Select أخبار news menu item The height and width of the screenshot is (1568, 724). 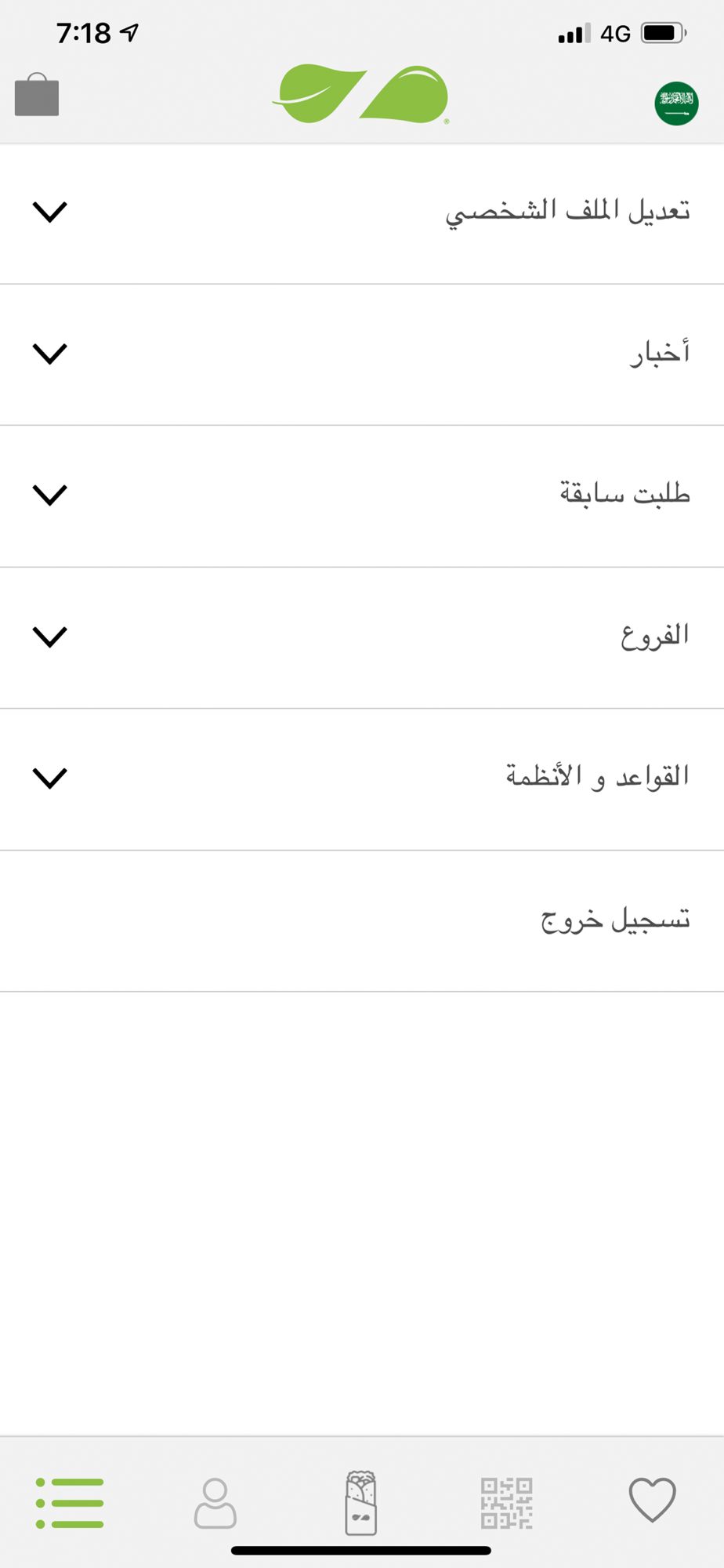pos(660,354)
